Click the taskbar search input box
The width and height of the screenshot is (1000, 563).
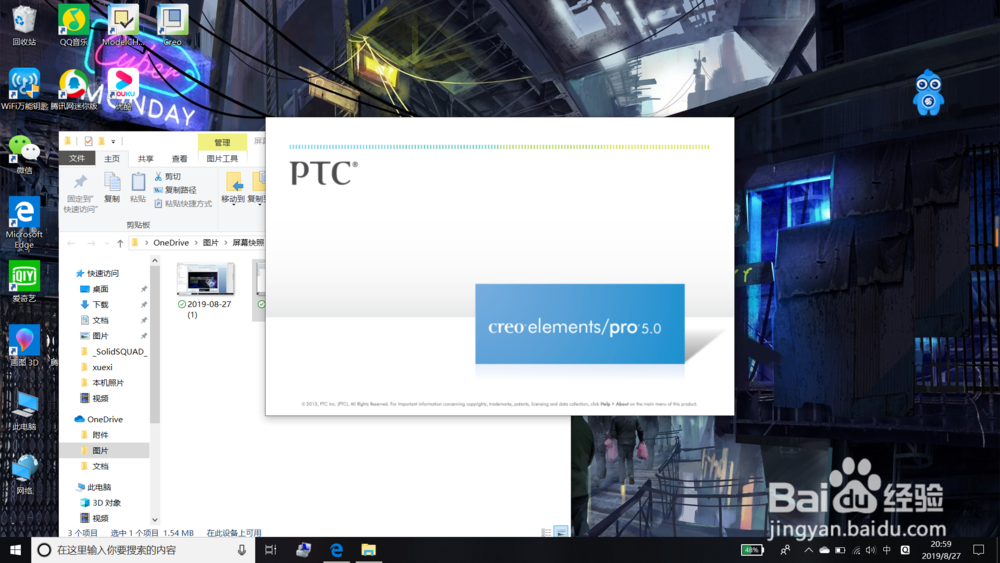coord(142,550)
